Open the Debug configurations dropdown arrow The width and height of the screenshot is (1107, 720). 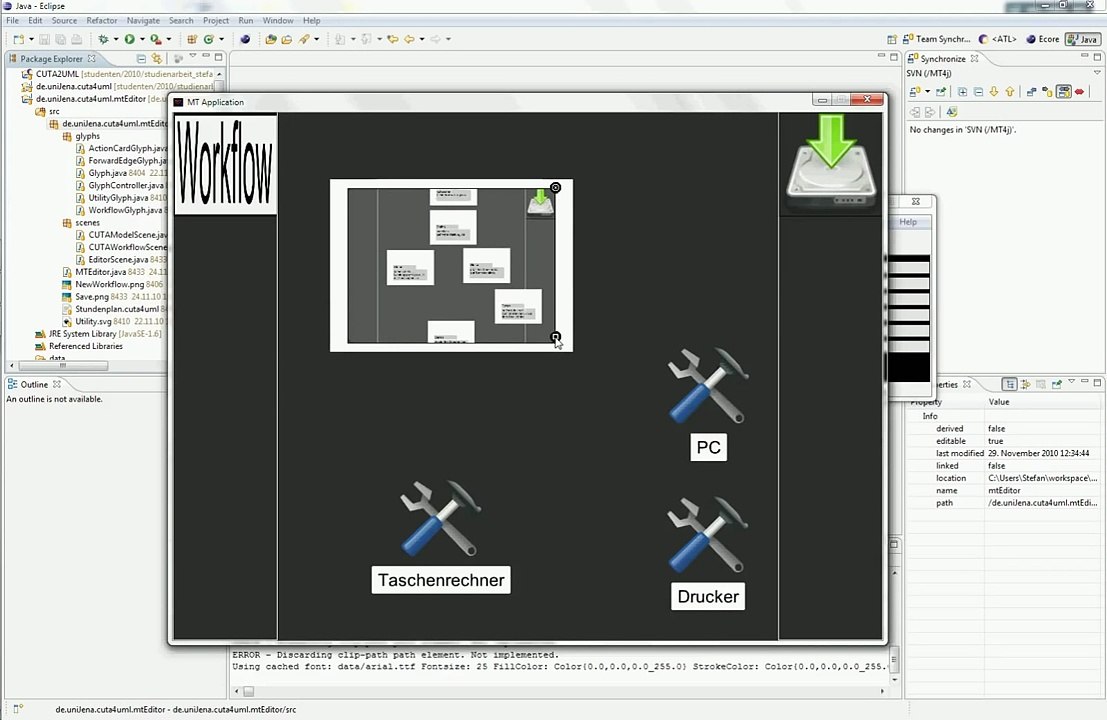pos(116,39)
